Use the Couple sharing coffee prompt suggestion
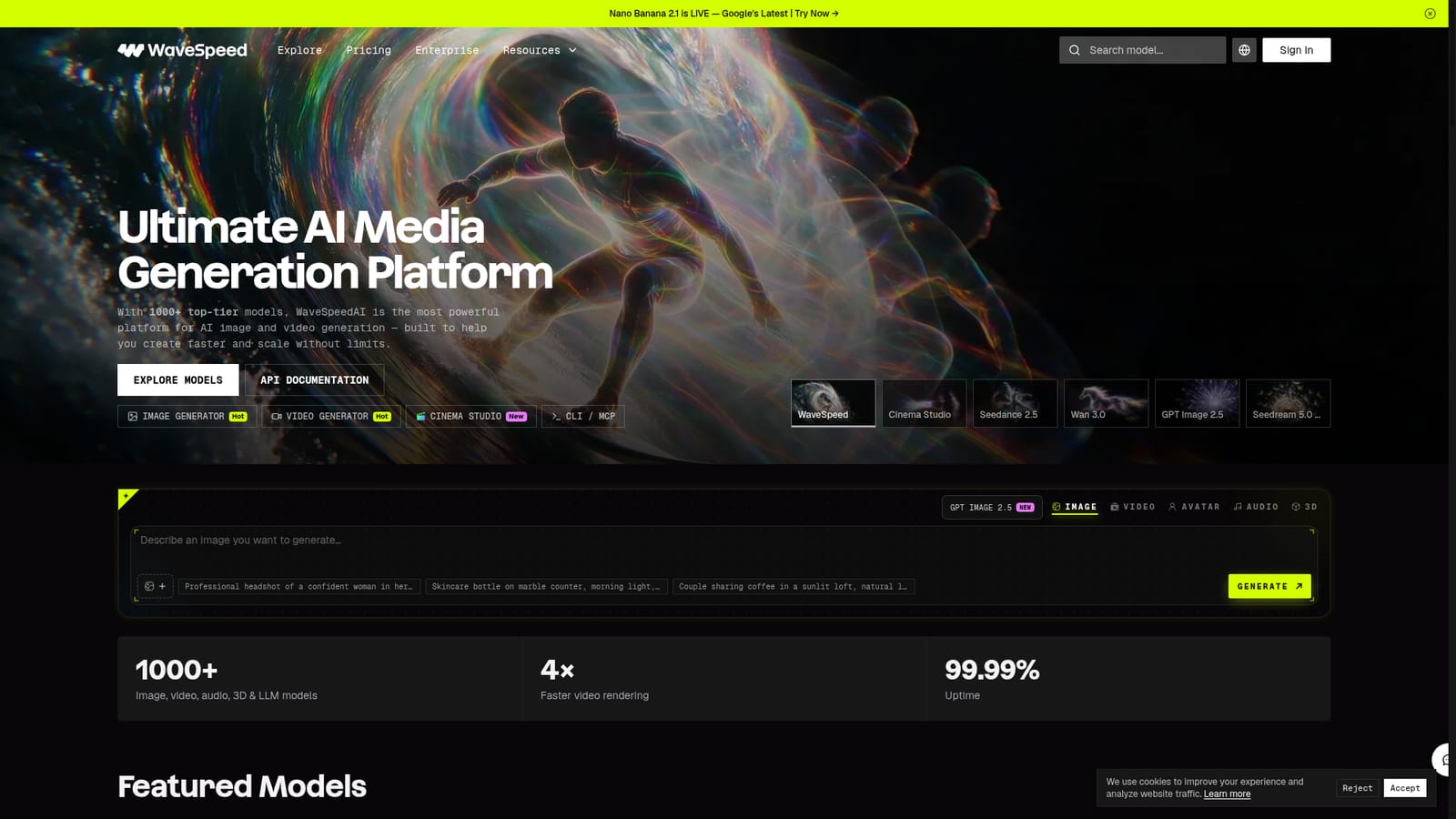The image size is (1456, 819). (794, 587)
